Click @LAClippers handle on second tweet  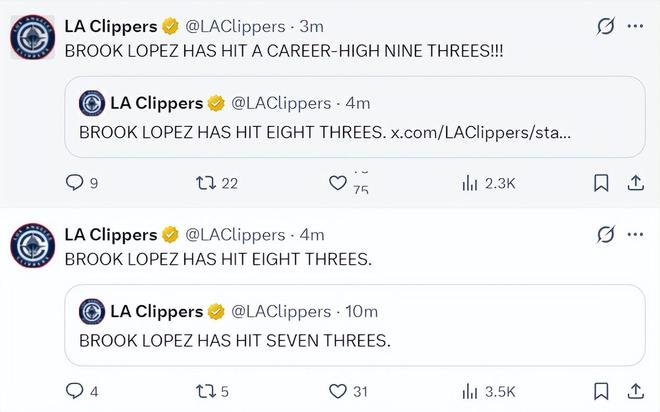point(235,234)
